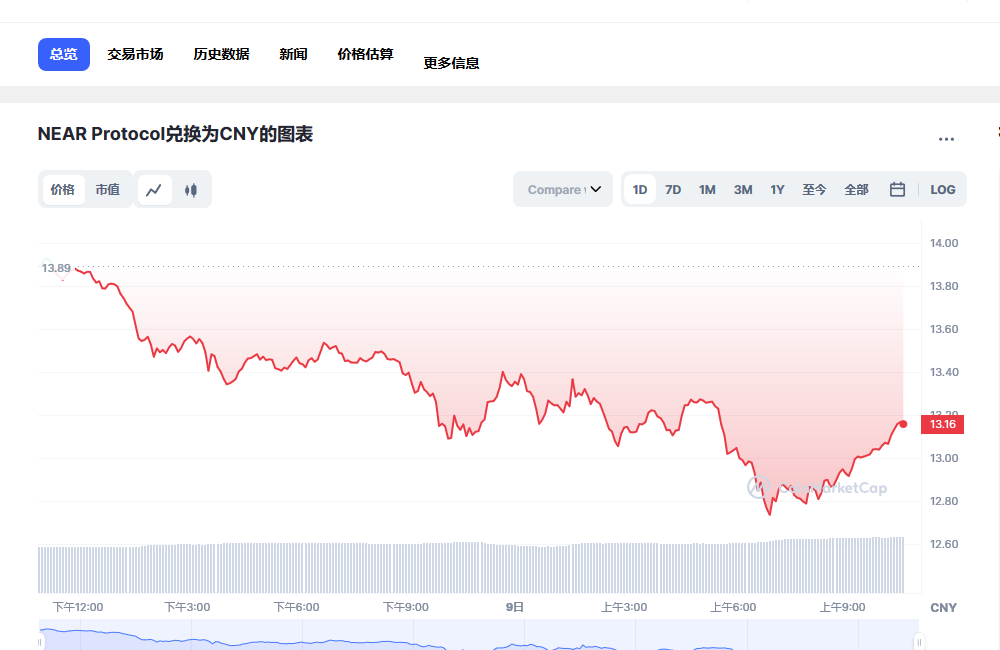Open 更多信息 menu

pos(451,63)
